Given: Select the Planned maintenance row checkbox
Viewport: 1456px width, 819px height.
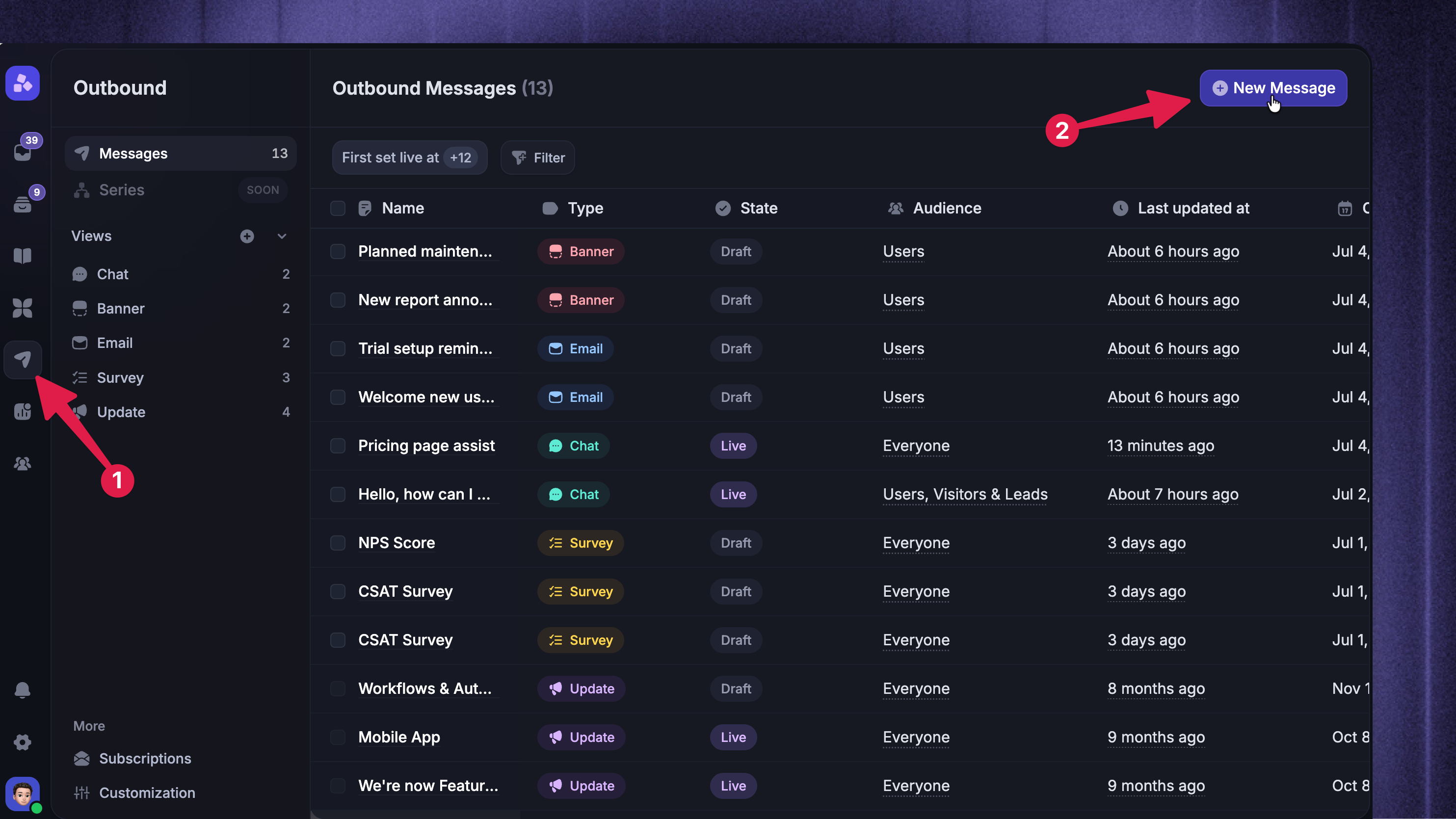Looking at the screenshot, I should 338,252.
